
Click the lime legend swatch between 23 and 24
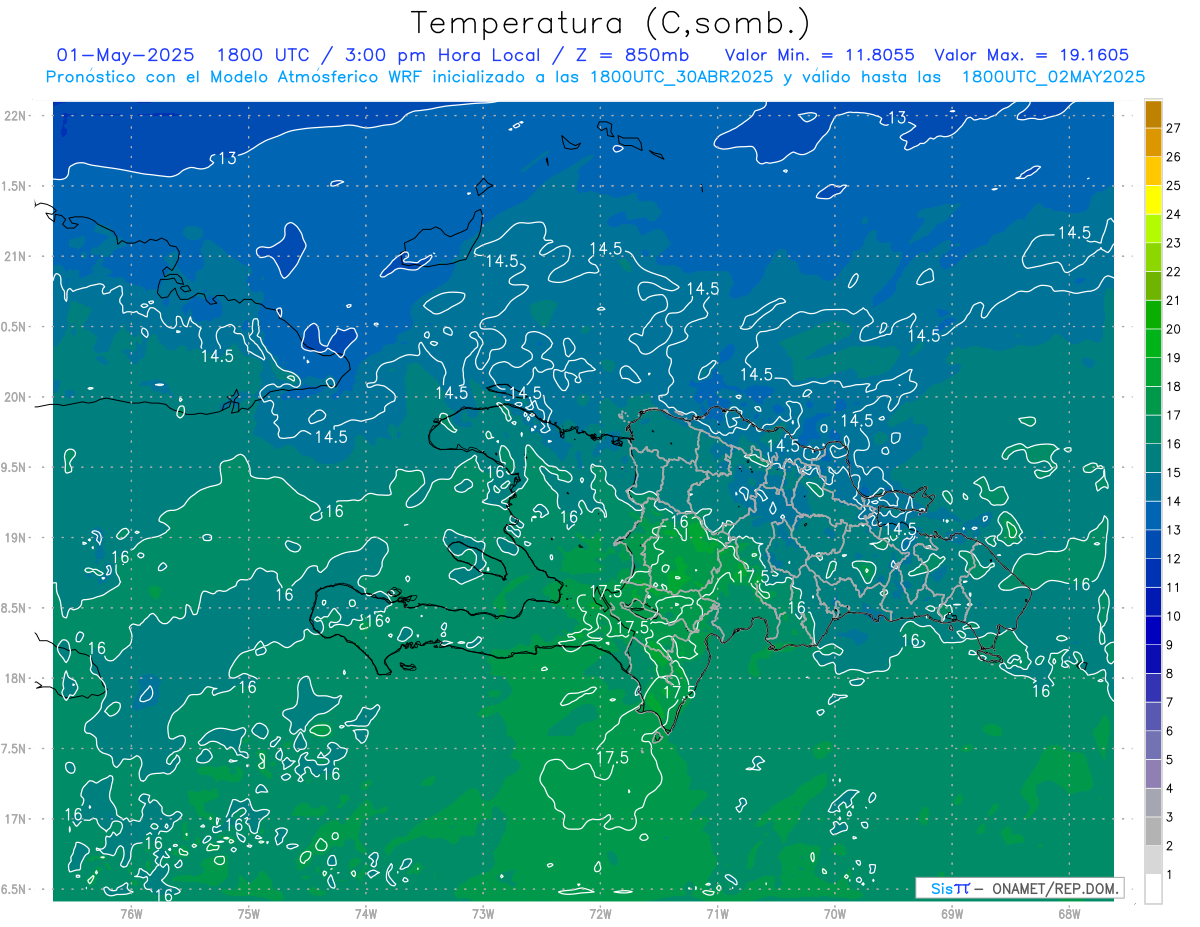pyautogui.click(x=1153, y=229)
